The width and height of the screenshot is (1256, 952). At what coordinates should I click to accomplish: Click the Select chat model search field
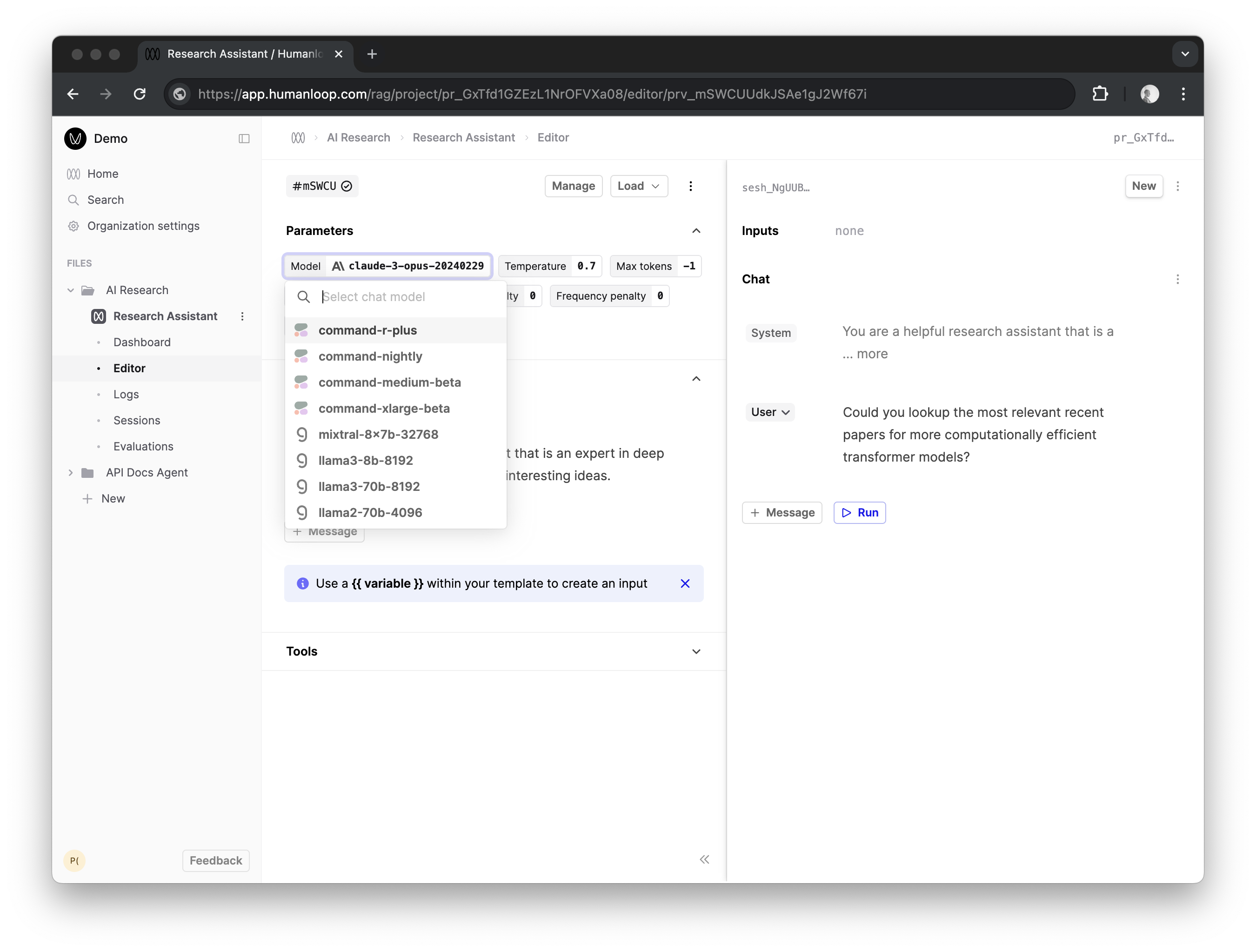pyautogui.click(x=396, y=297)
